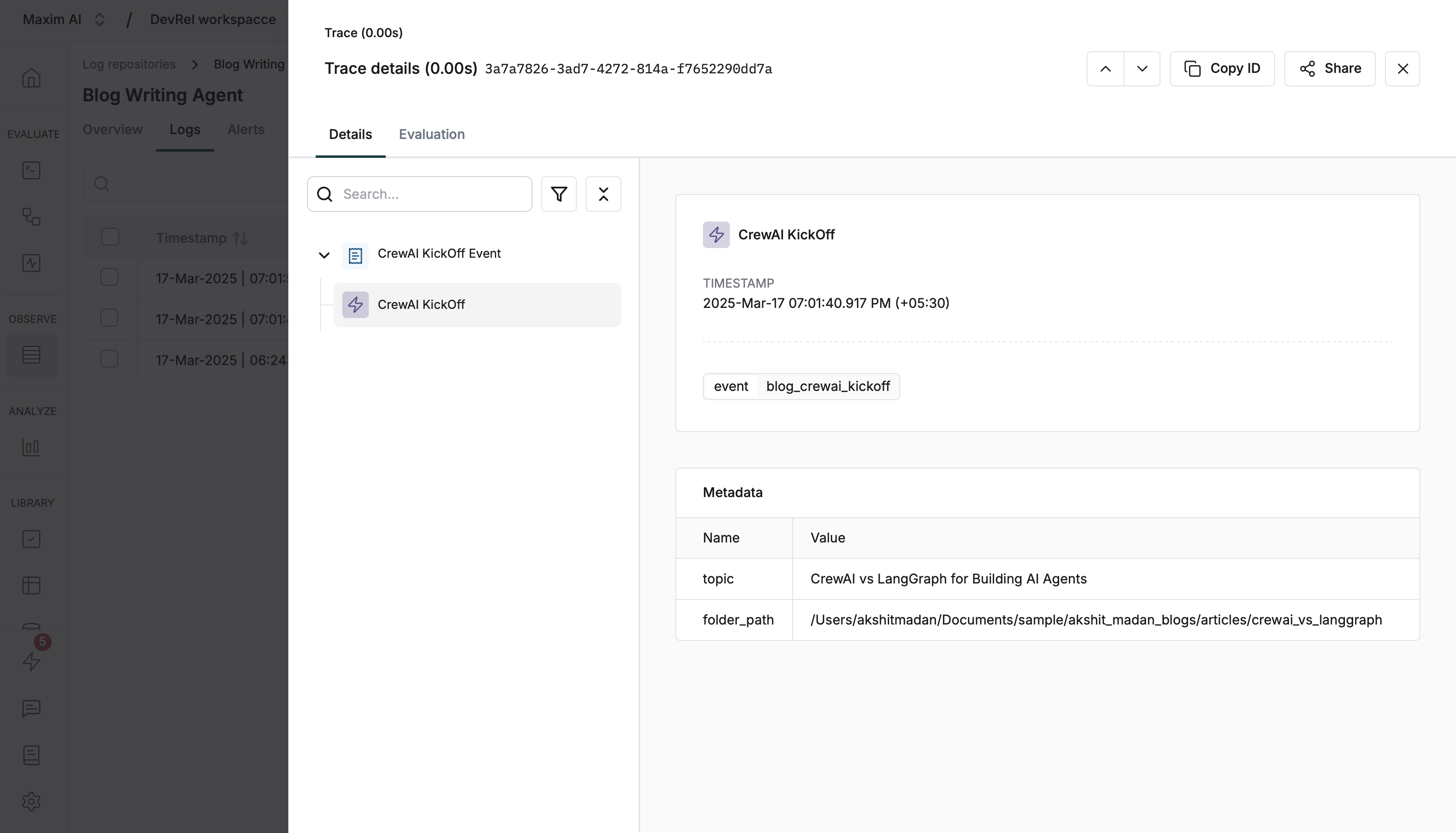Click the Blog Writing breadcrumb item
1456x833 pixels.
pos(249,64)
